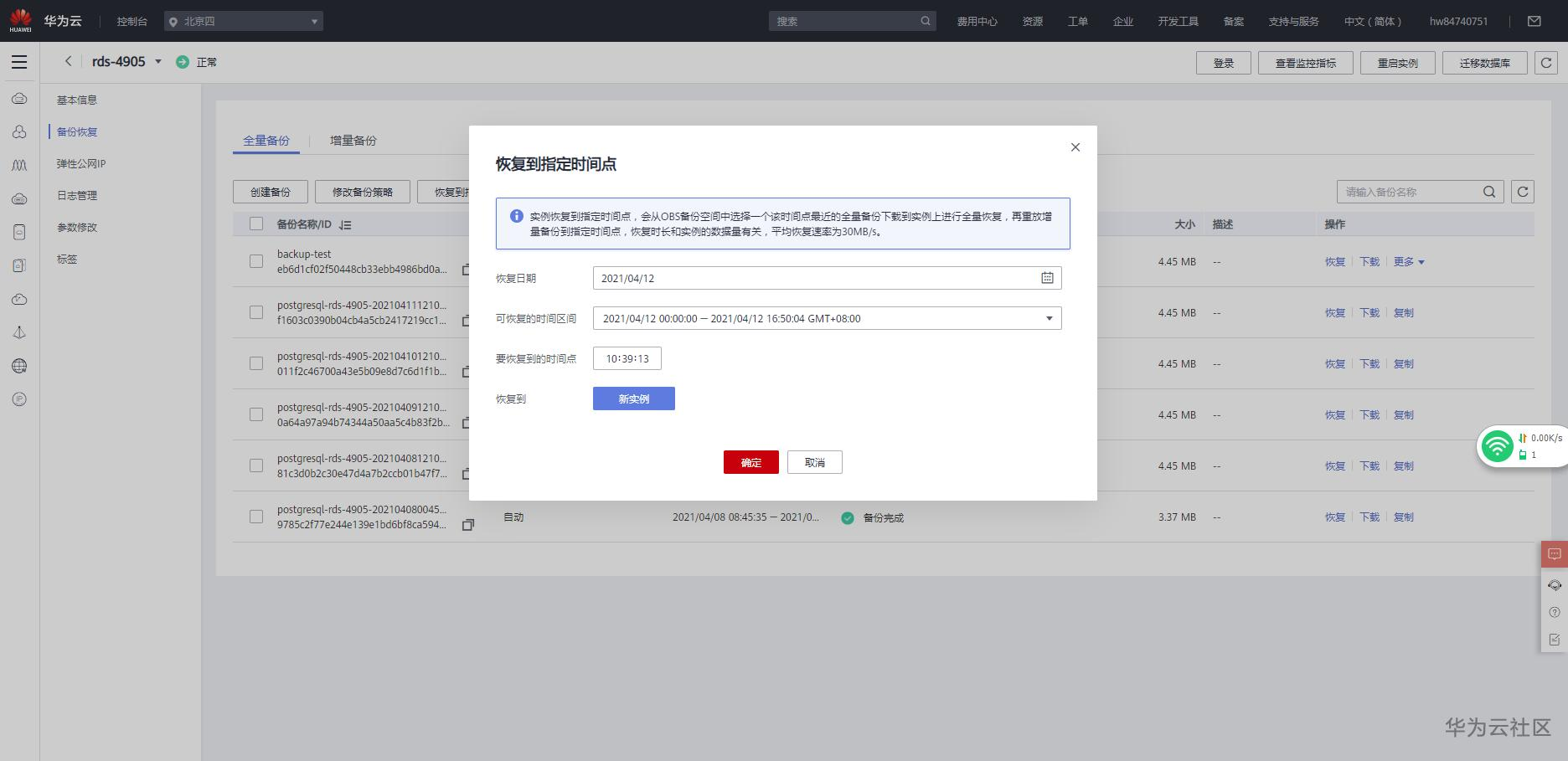Copy the ID of backup 9785c2f77e244e...

click(x=468, y=525)
